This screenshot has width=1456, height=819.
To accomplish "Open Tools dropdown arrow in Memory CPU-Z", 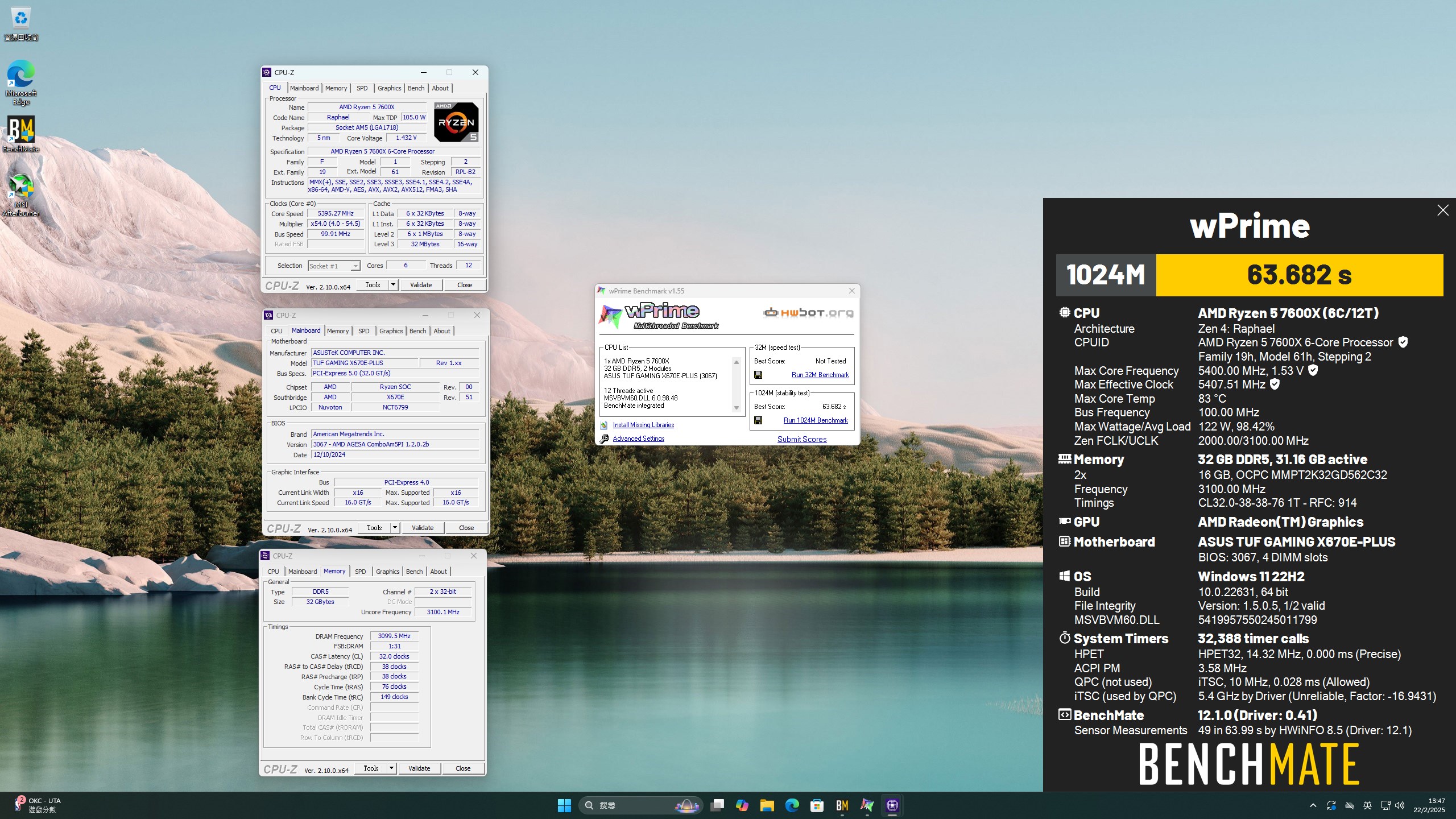I will pos(391,768).
